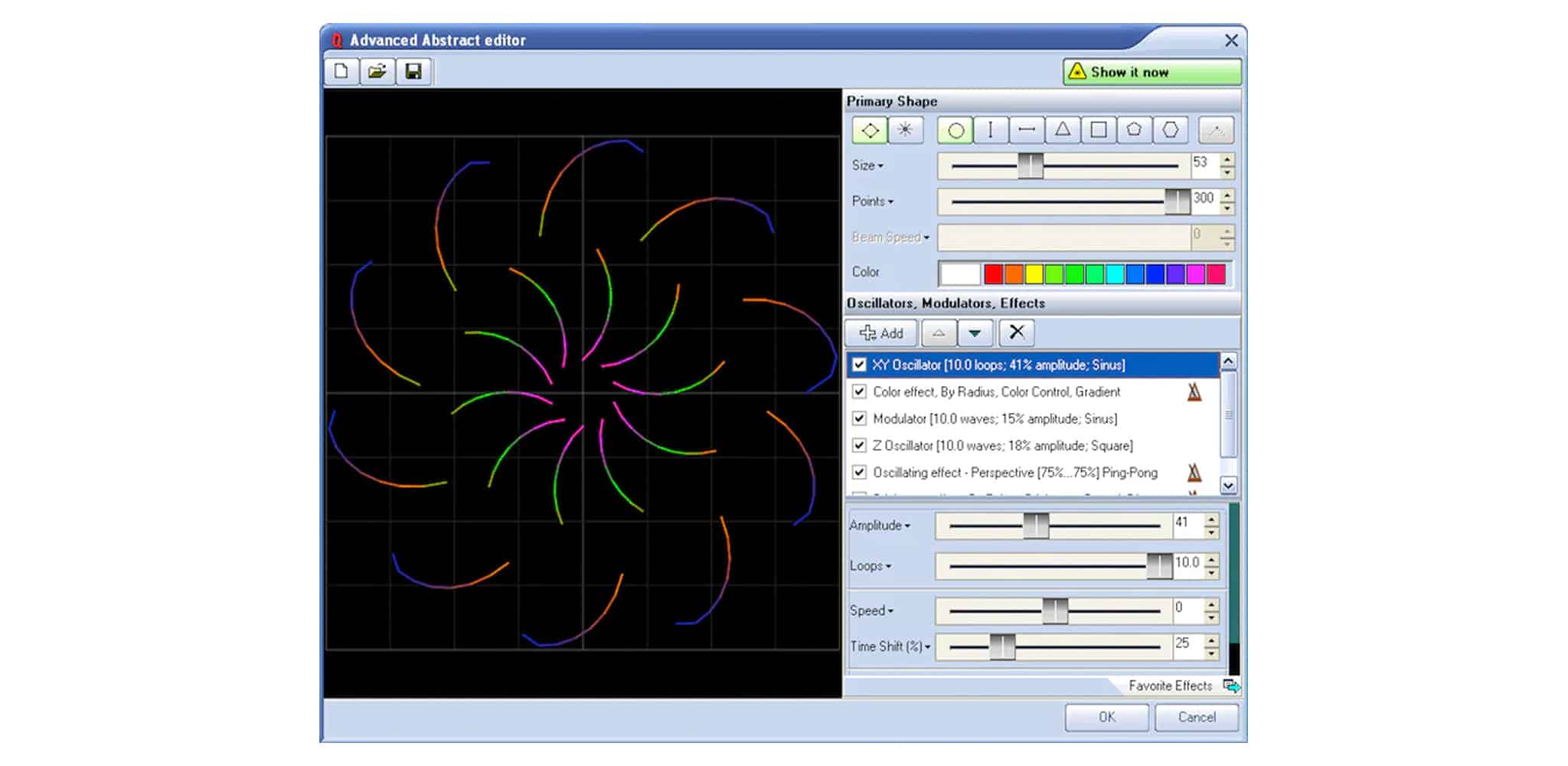Choose the square primary shape

pos(1099,130)
